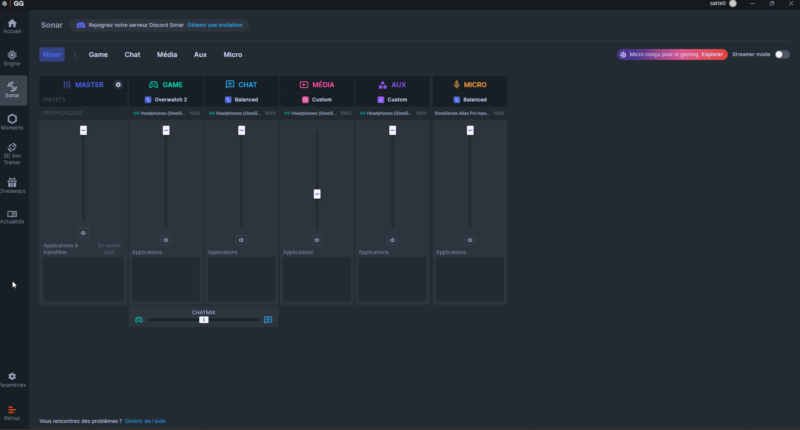This screenshot has height=430, width=800.
Task: Switch to the Micro tab
Action: pos(232,54)
